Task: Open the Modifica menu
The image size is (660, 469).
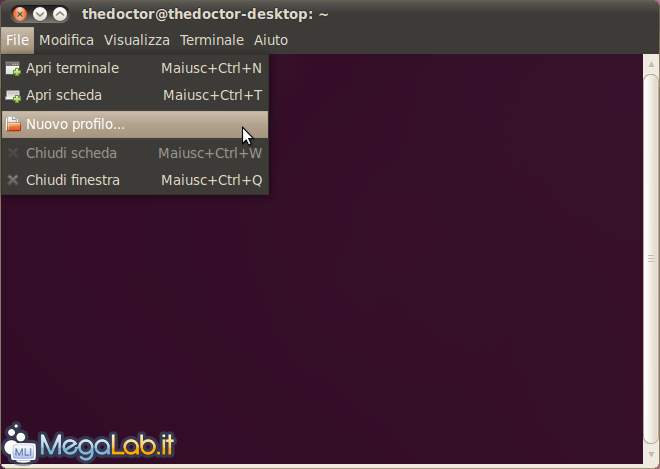Action: [67, 40]
